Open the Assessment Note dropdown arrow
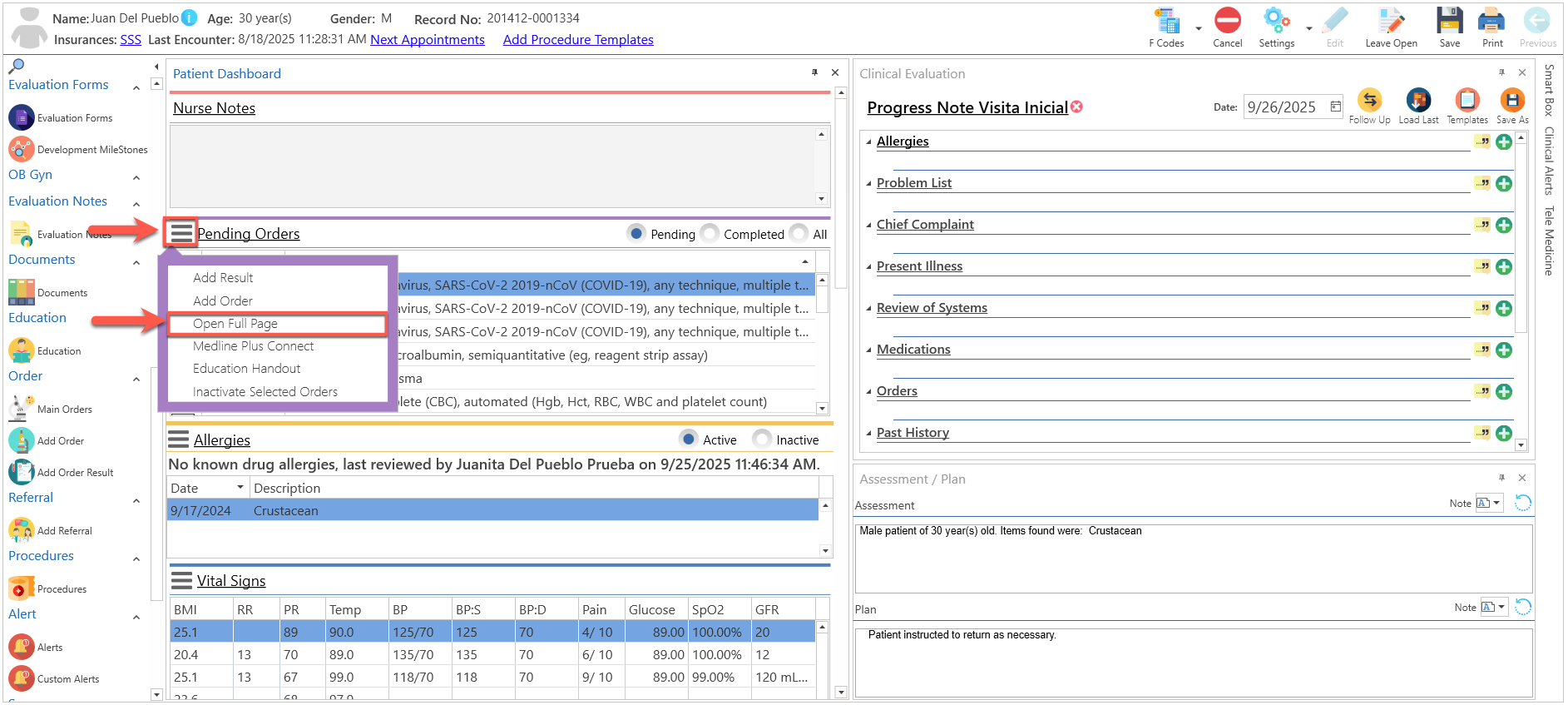Screen dimensions: 1568x705 1496,503
